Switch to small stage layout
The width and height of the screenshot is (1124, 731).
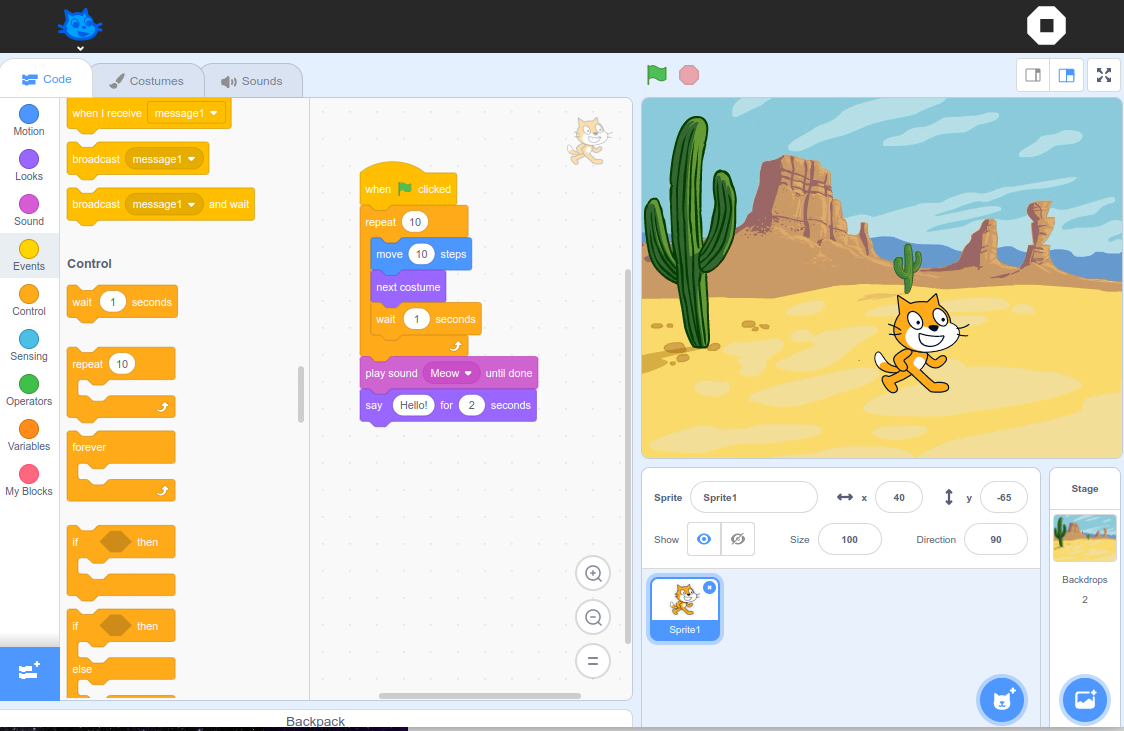pos(1033,75)
